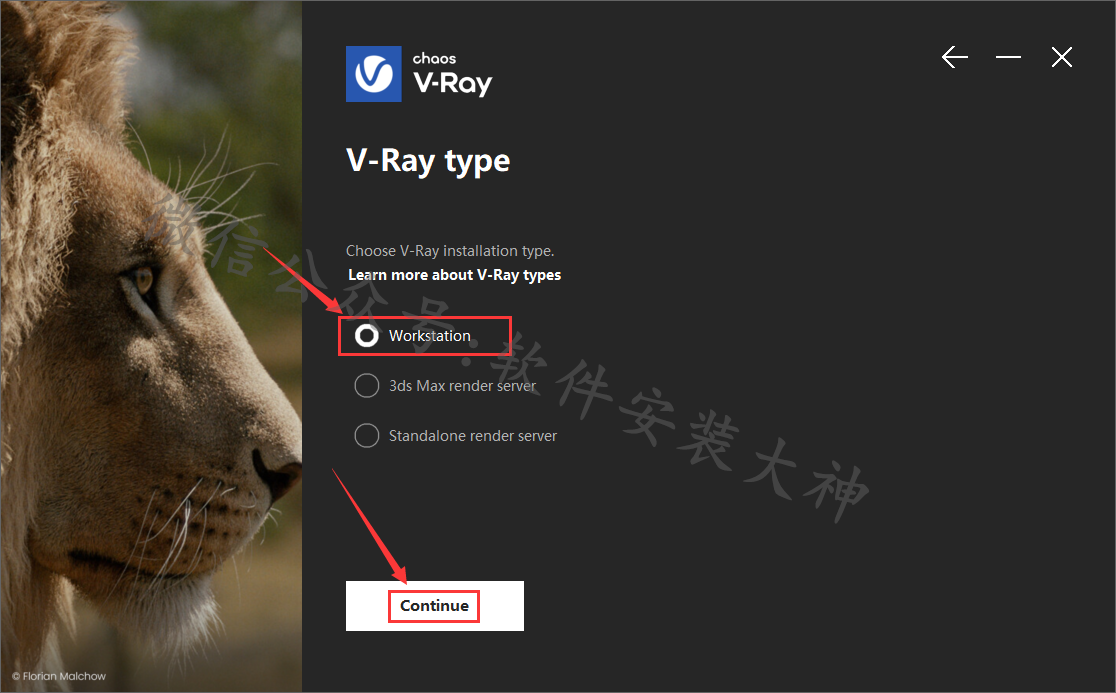This screenshot has width=1116, height=693.
Task: Click the "V-Ray type" heading
Action: [x=428, y=162]
